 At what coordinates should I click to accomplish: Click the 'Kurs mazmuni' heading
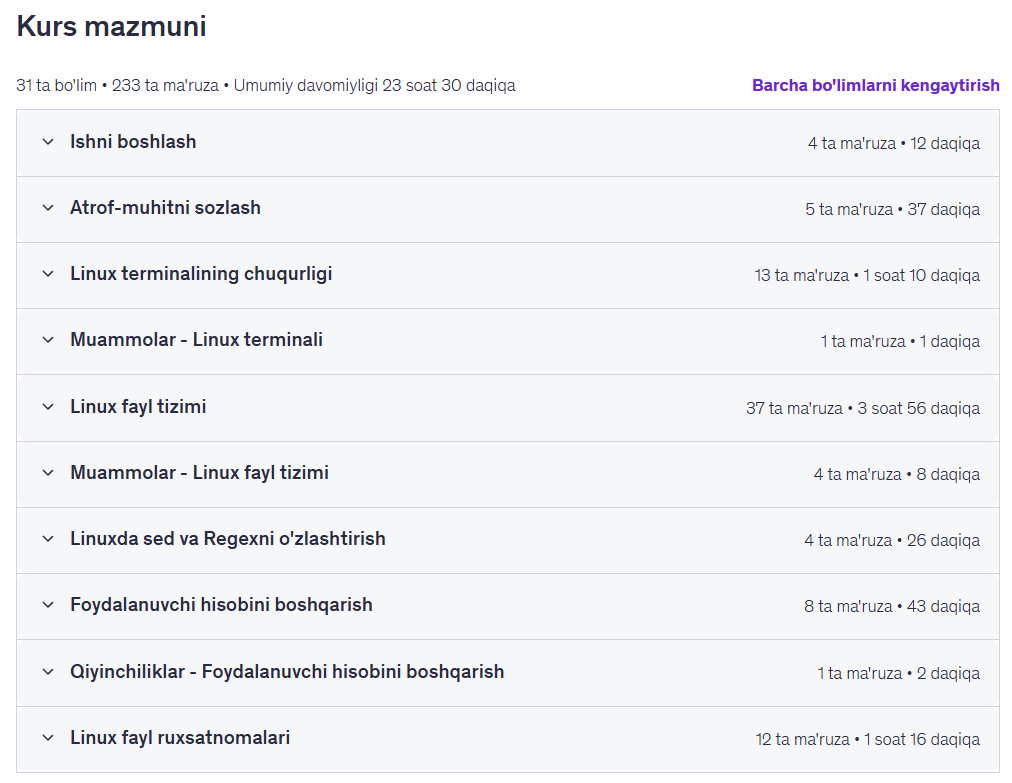(111, 27)
